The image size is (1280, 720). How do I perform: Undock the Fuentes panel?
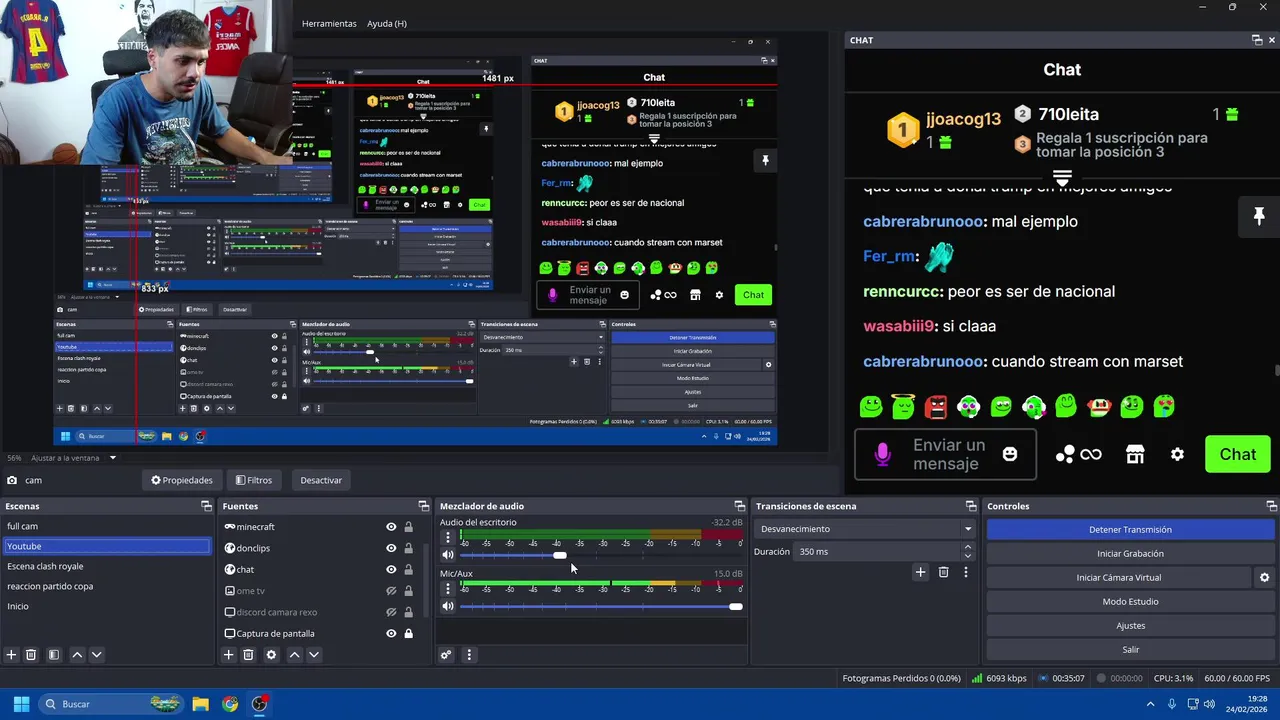[x=423, y=506]
